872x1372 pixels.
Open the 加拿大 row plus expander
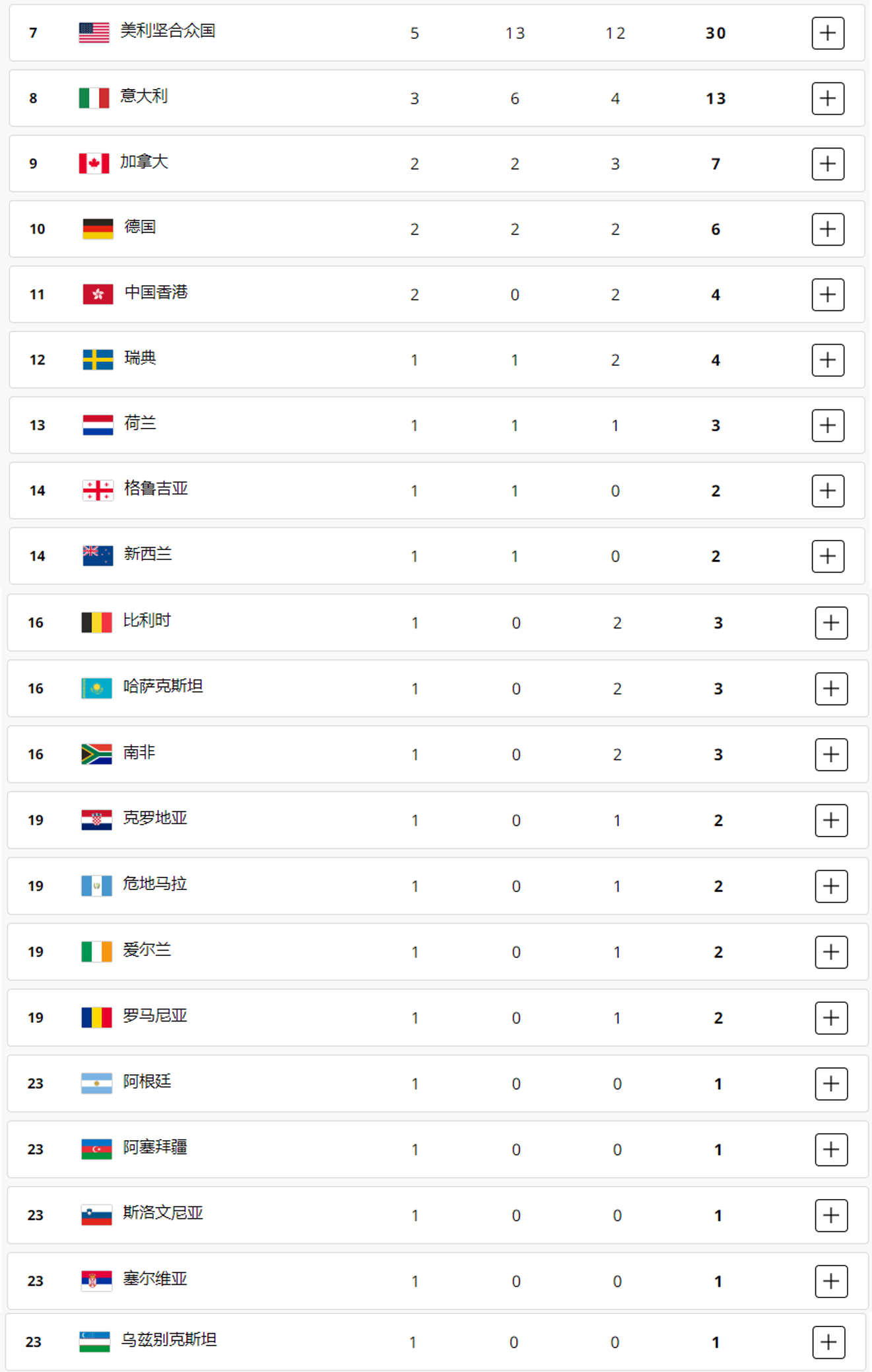[828, 164]
